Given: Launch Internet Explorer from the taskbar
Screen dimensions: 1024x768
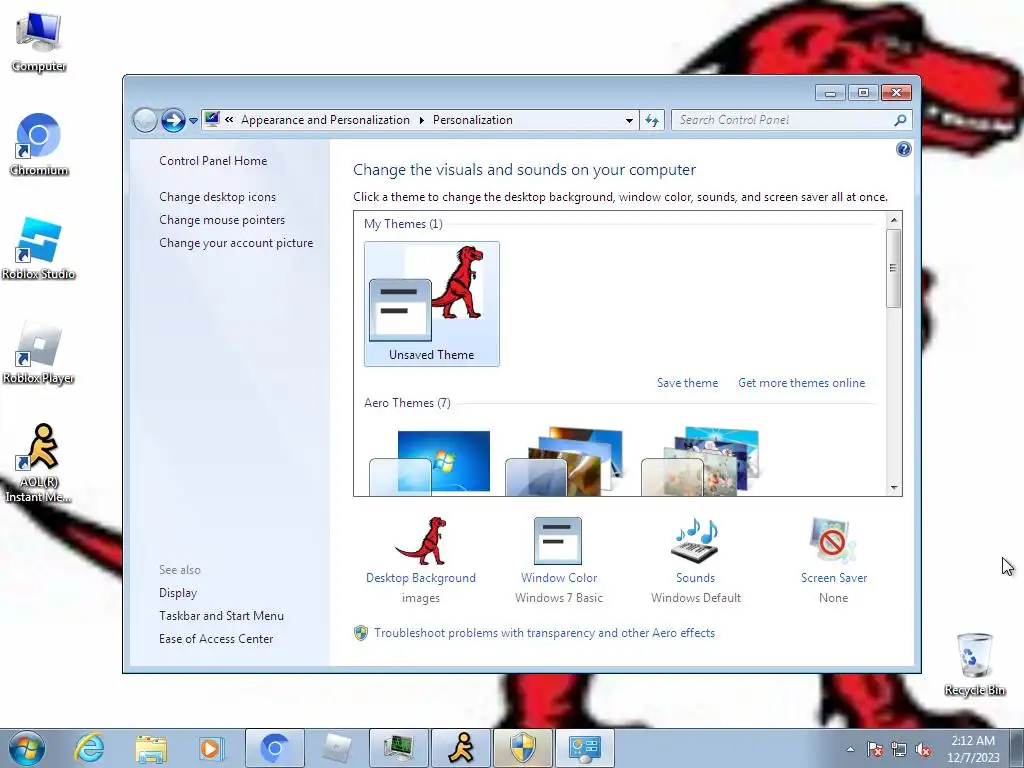Looking at the screenshot, I should coord(89,748).
